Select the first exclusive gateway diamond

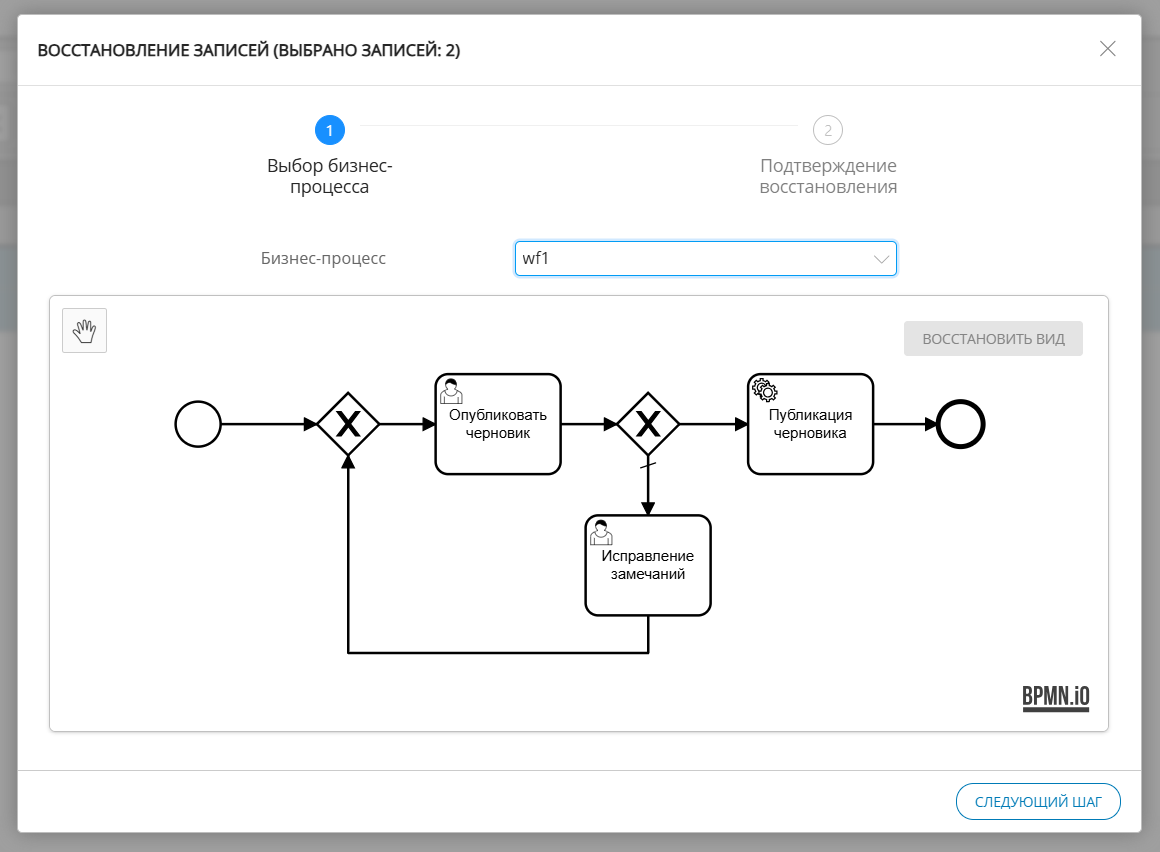pyautogui.click(x=348, y=425)
